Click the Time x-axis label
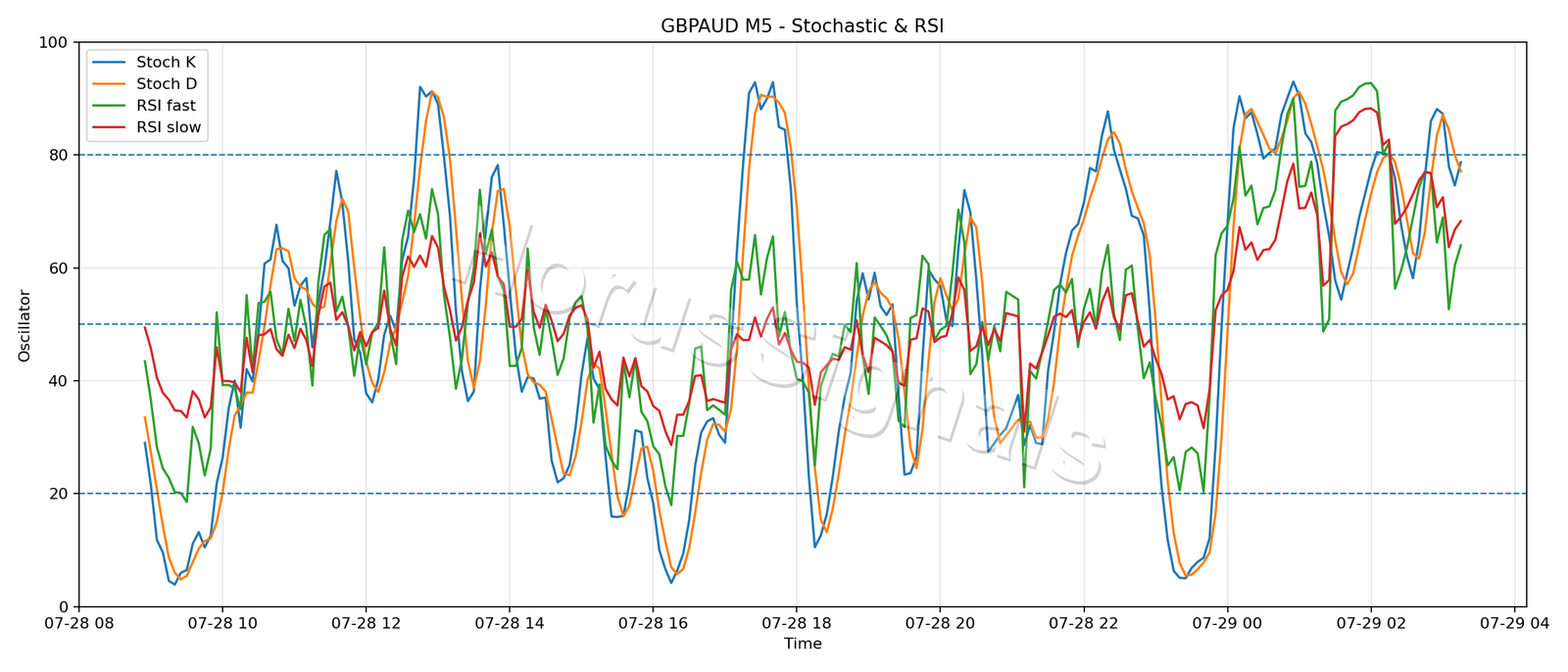Viewport: 1568px width, 672px height. point(803,644)
